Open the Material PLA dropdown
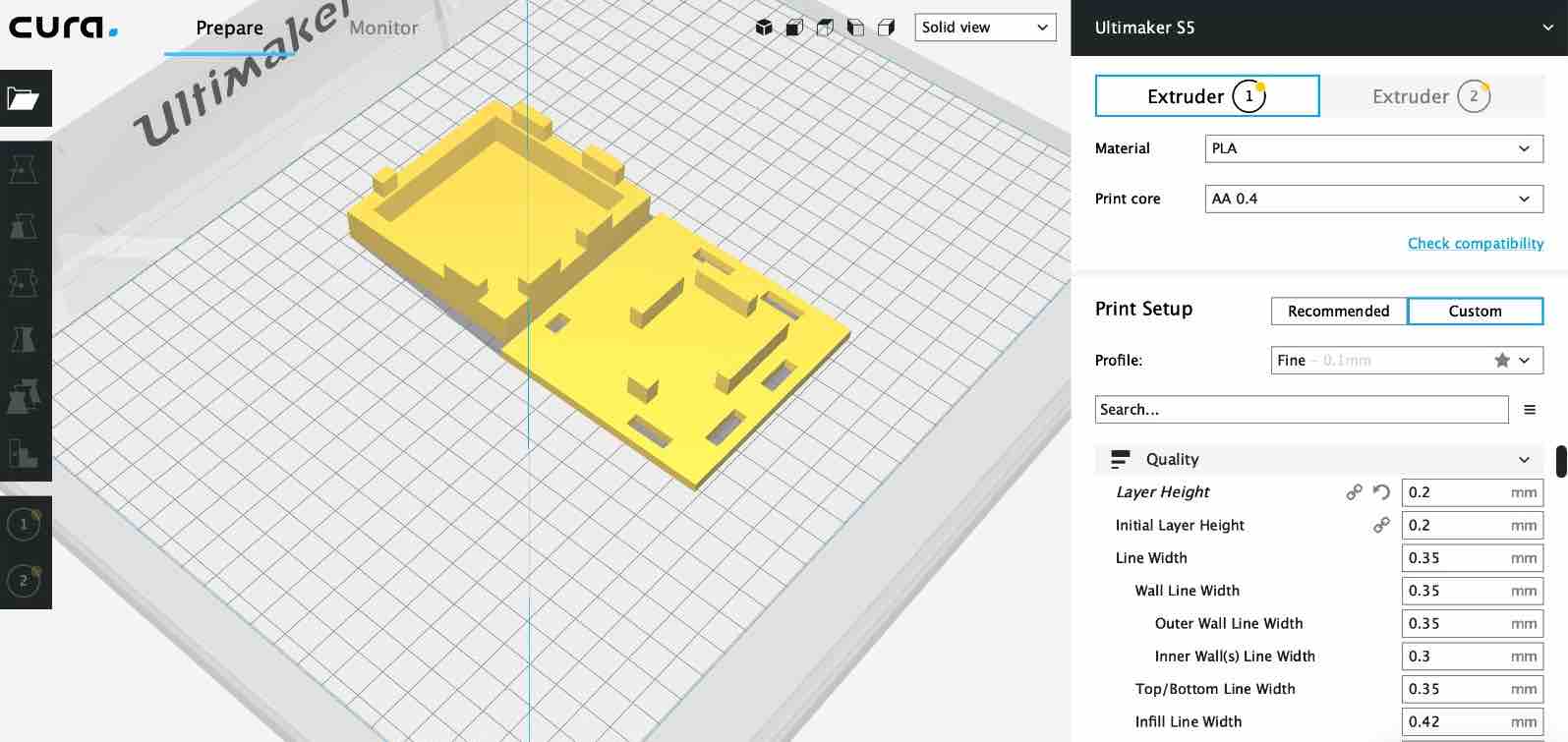The image size is (1568, 742). pos(1373,148)
